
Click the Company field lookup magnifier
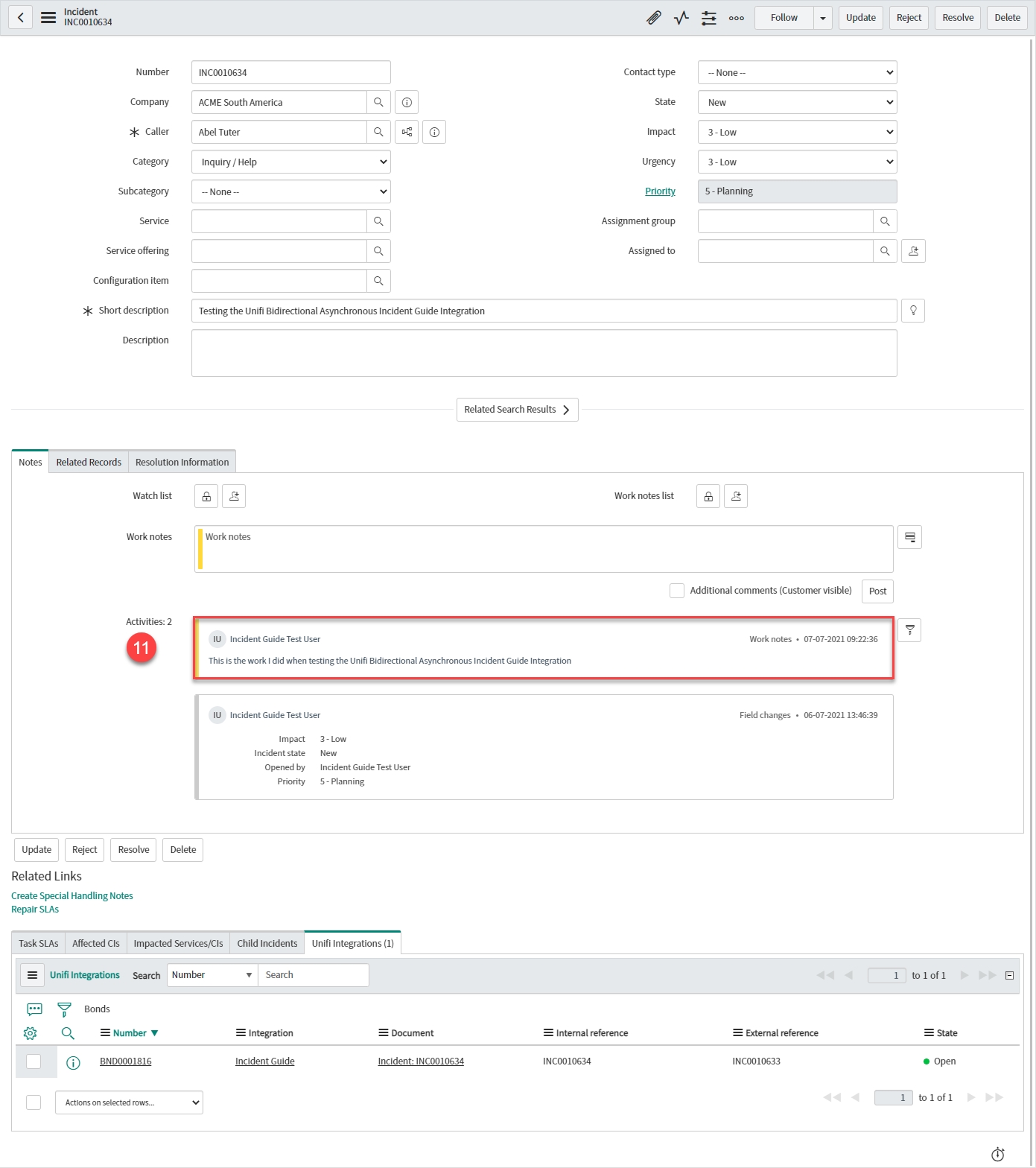click(x=378, y=102)
